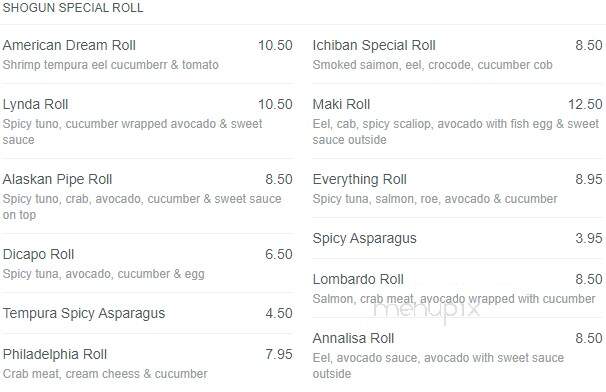Choose the Dicapo Roll item
Screen dimensions: 606x392
point(147,263)
